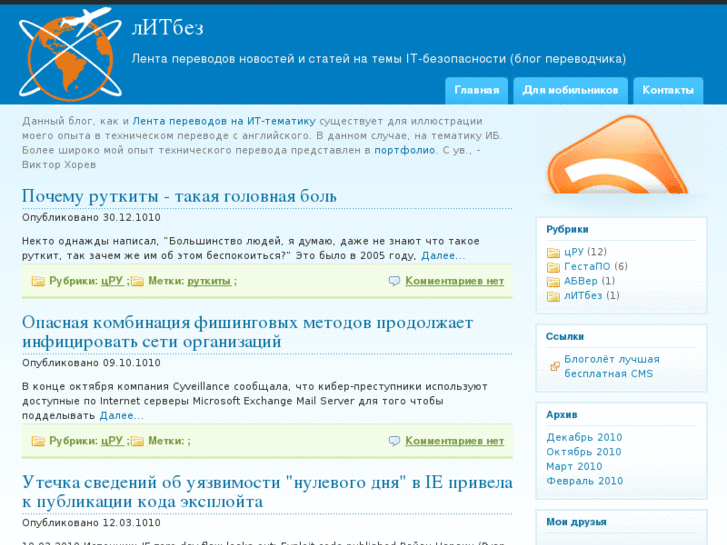Open post Почему руткиты - такая головная боль
Viewport: 727px width, 545px height.
coord(179,196)
